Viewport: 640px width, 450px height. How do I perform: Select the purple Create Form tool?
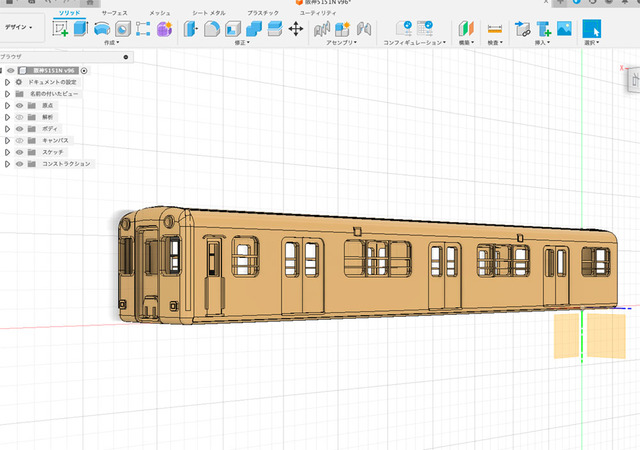click(x=164, y=29)
